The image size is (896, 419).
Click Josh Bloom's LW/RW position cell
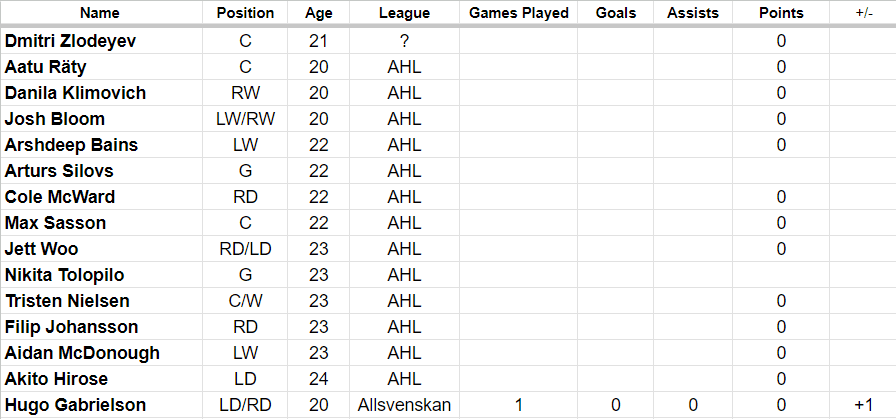(x=245, y=119)
